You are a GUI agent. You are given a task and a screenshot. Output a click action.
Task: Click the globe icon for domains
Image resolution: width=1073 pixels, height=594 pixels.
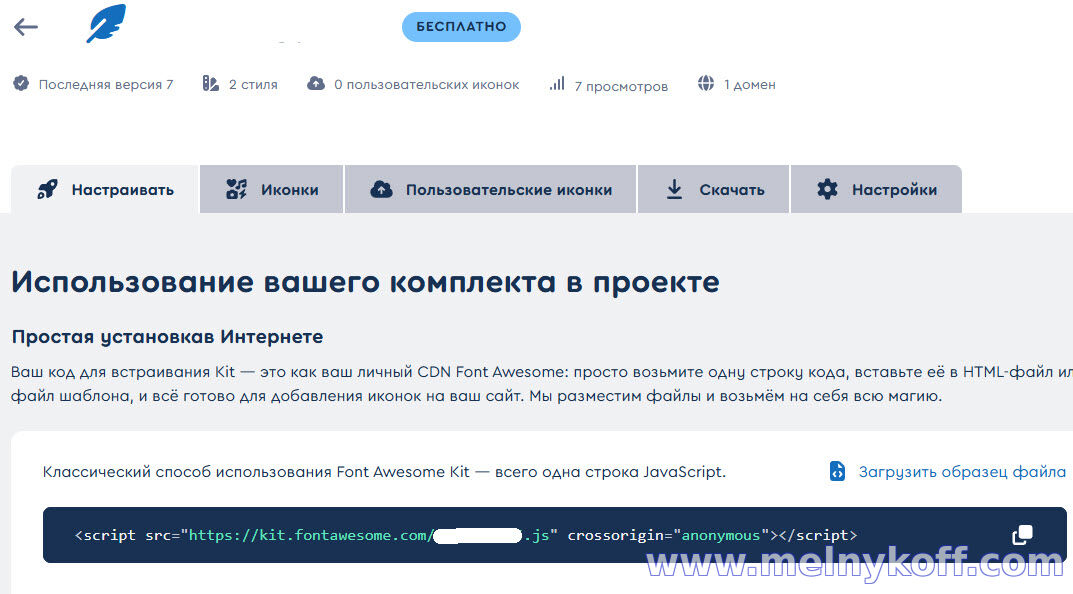[707, 84]
